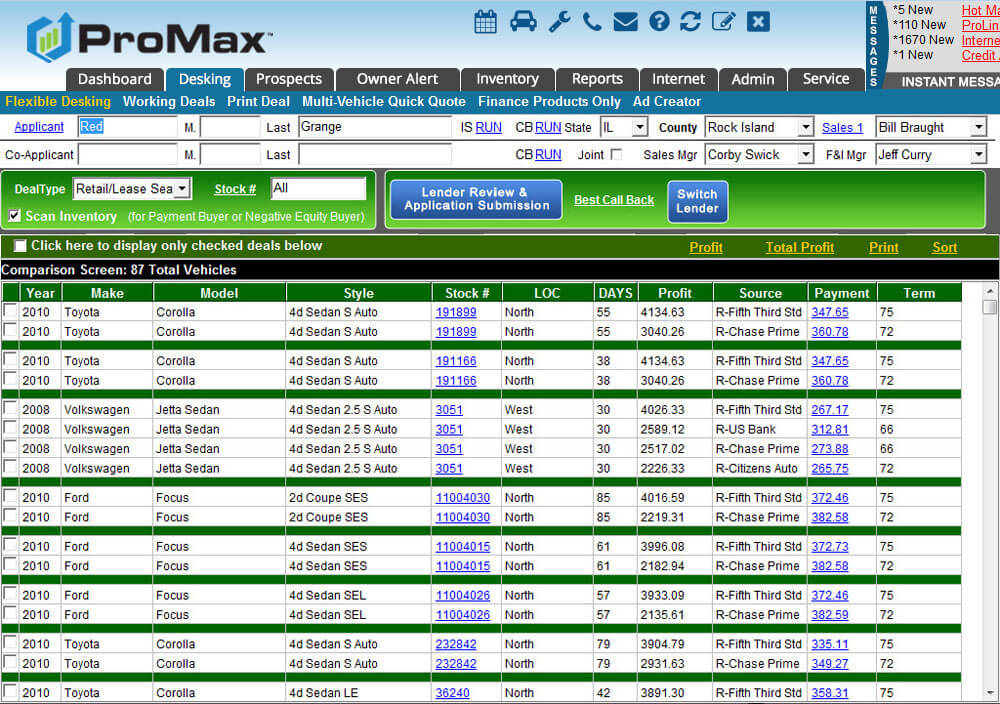Check display only checked deals box
This screenshot has width=1000, height=704.
tap(20, 246)
